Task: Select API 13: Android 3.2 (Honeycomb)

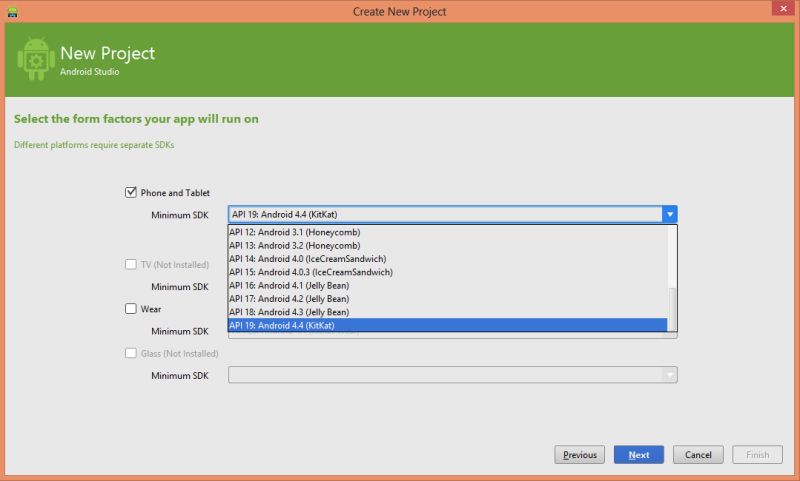Action: [x=447, y=245]
